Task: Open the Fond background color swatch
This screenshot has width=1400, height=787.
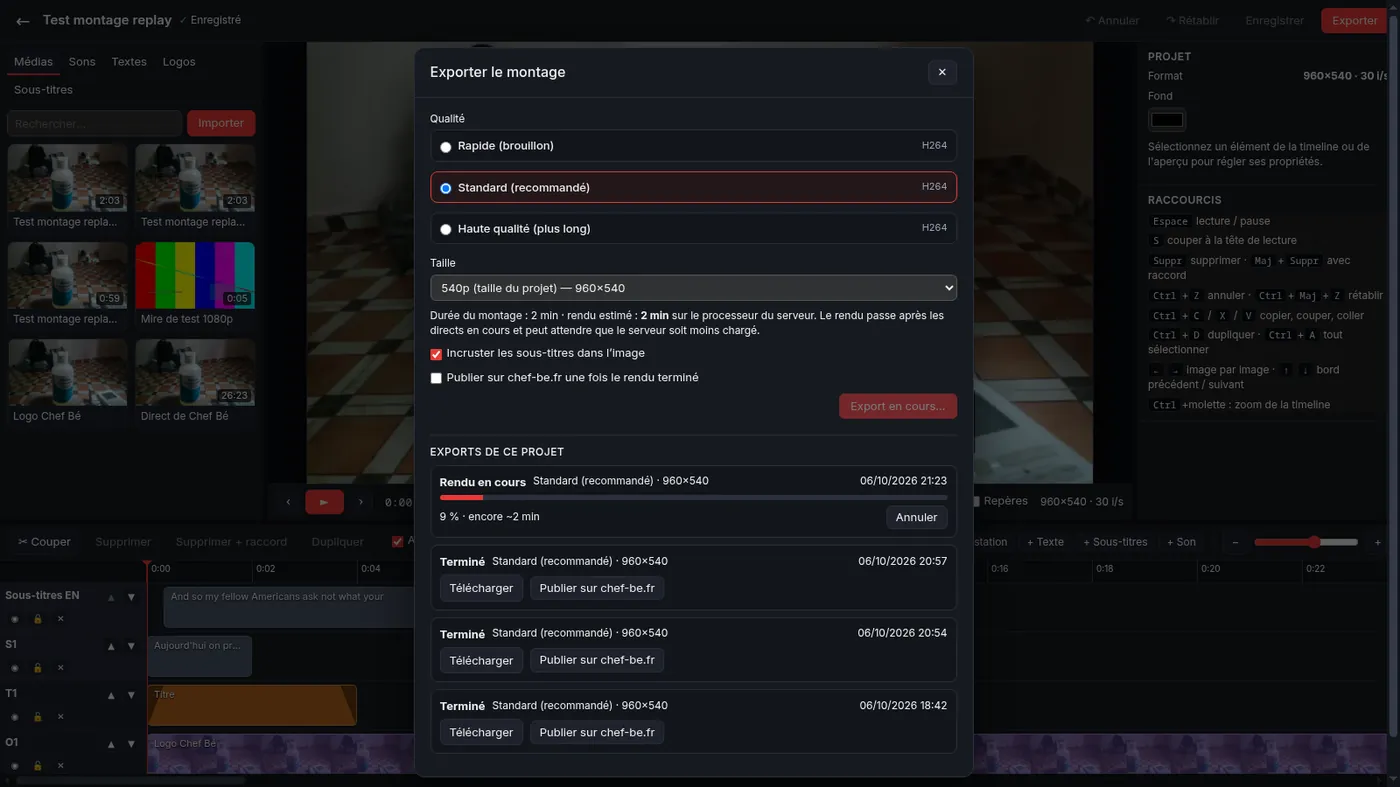Action: coord(1167,120)
